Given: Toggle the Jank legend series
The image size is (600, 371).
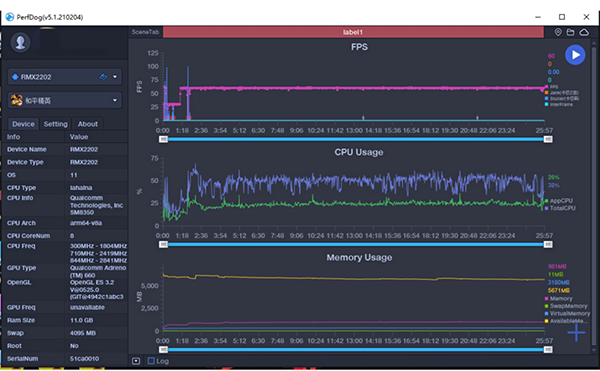Looking at the screenshot, I should pos(561,93).
